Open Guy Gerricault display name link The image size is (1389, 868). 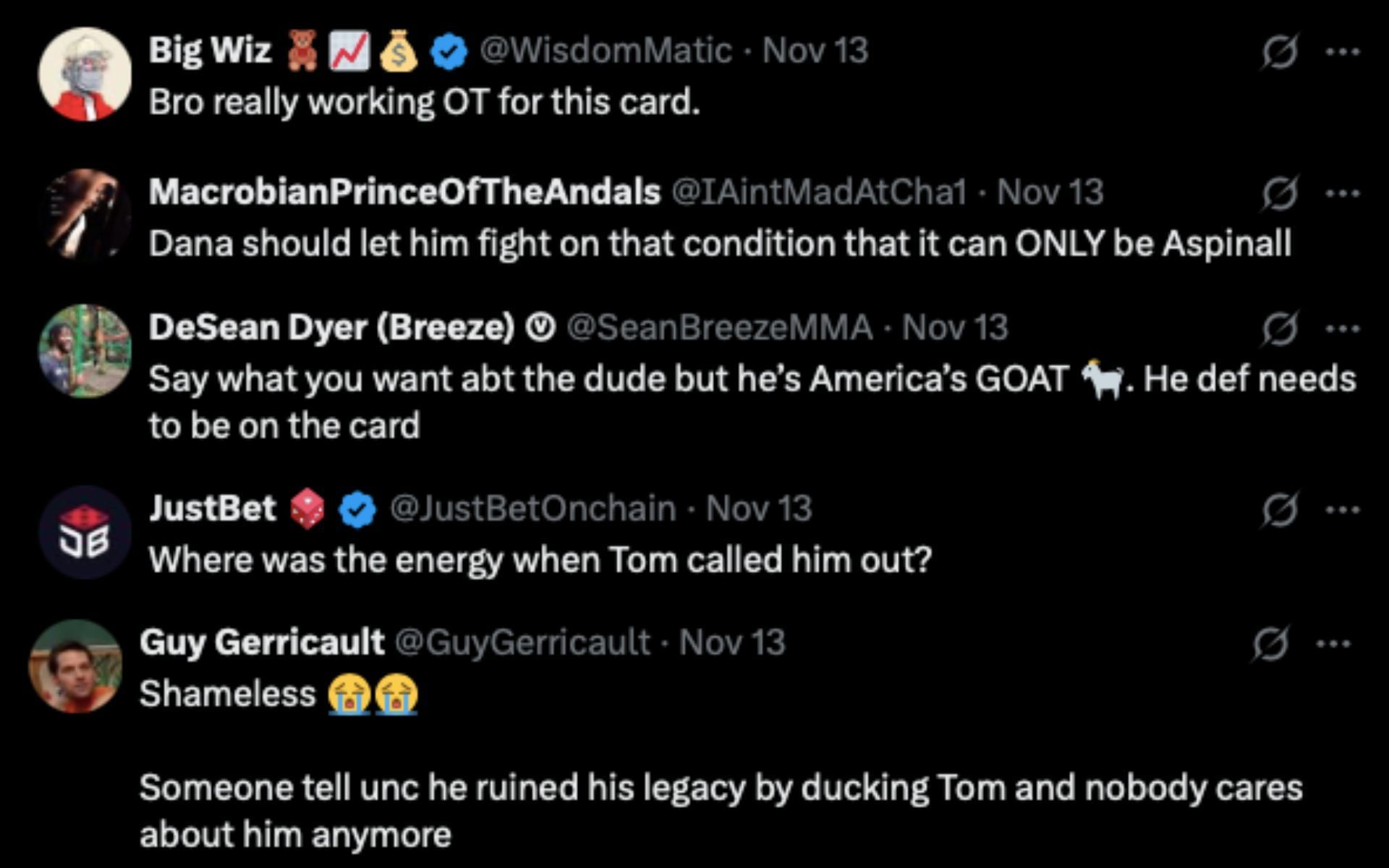[x=262, y=642]
